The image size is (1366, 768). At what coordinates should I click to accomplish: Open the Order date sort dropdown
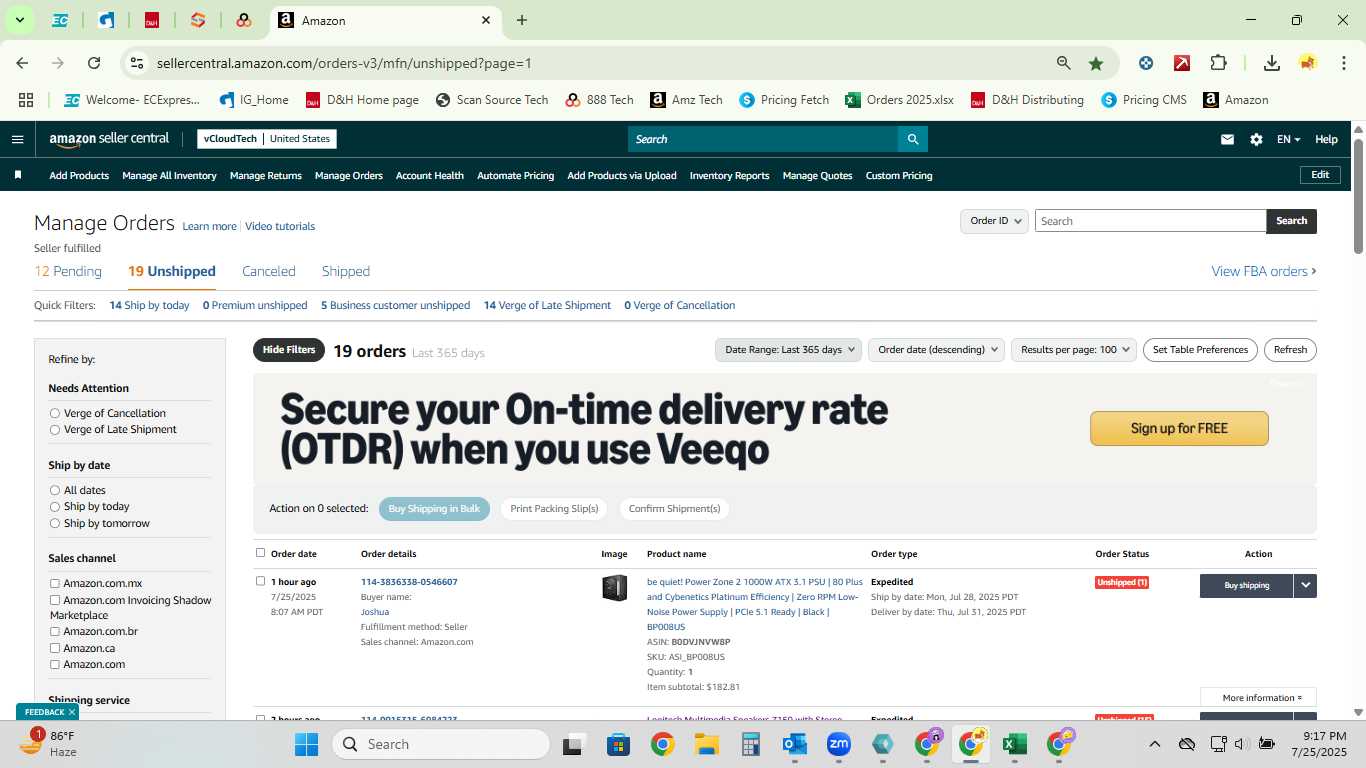[938, 350]
